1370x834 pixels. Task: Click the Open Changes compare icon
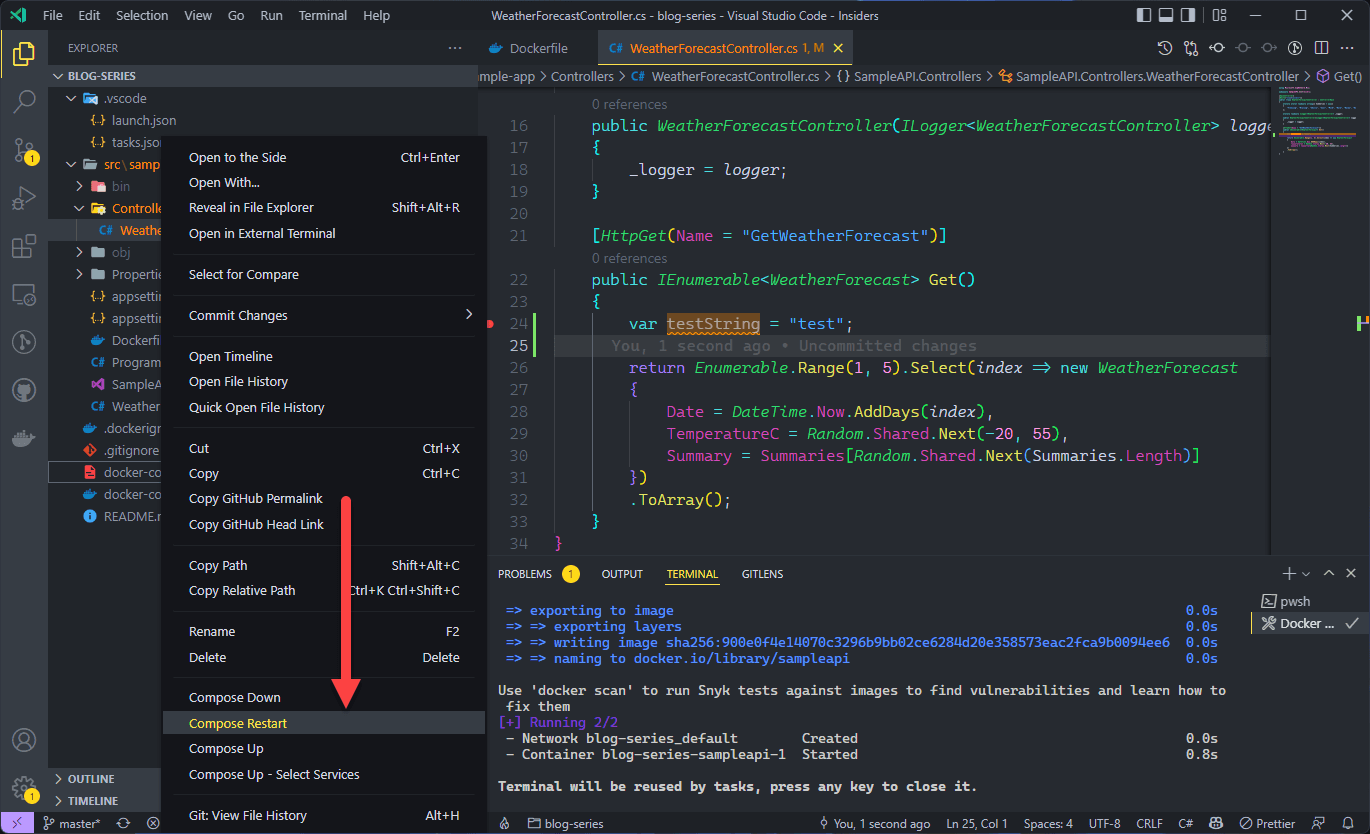(x=1191, y=48)
